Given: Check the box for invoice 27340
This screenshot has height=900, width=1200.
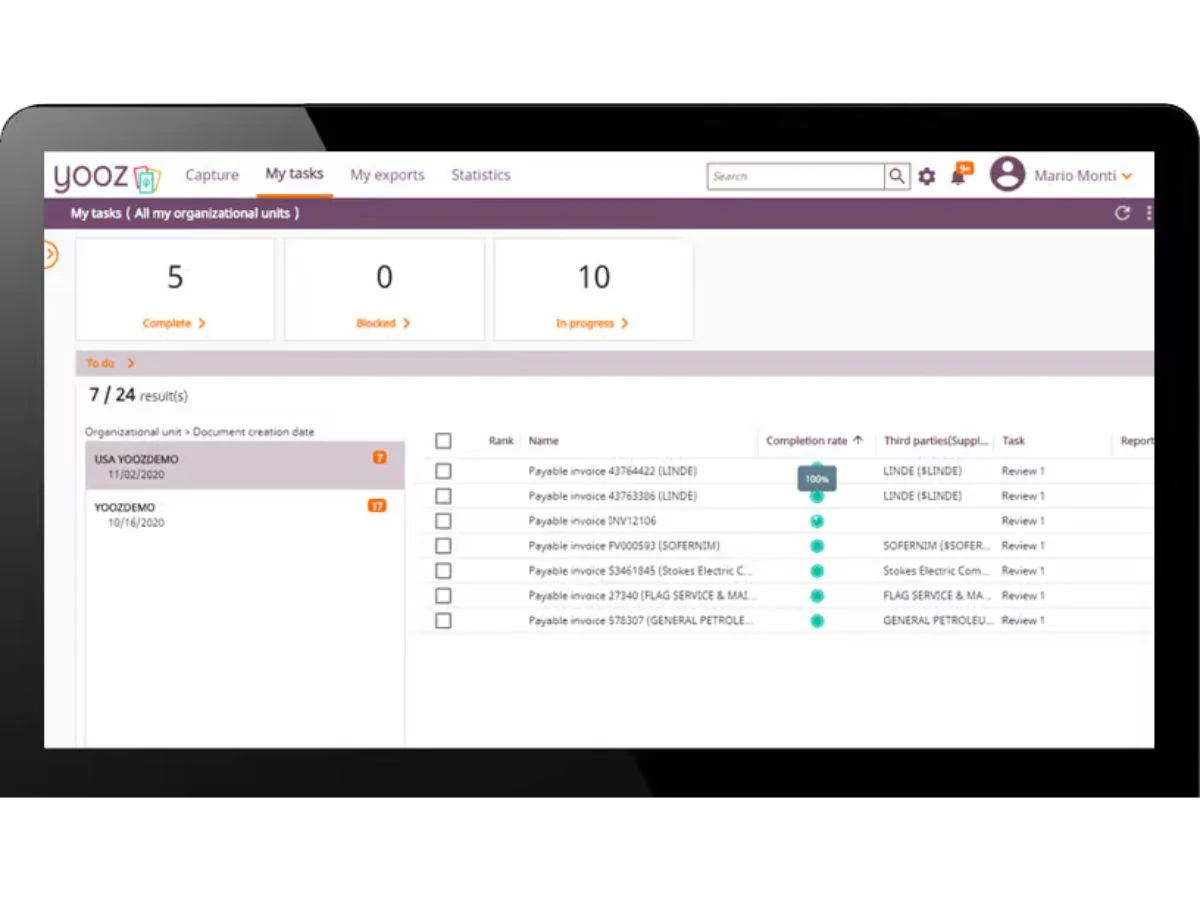Looking at the screenshot, I should coord(443,596).
